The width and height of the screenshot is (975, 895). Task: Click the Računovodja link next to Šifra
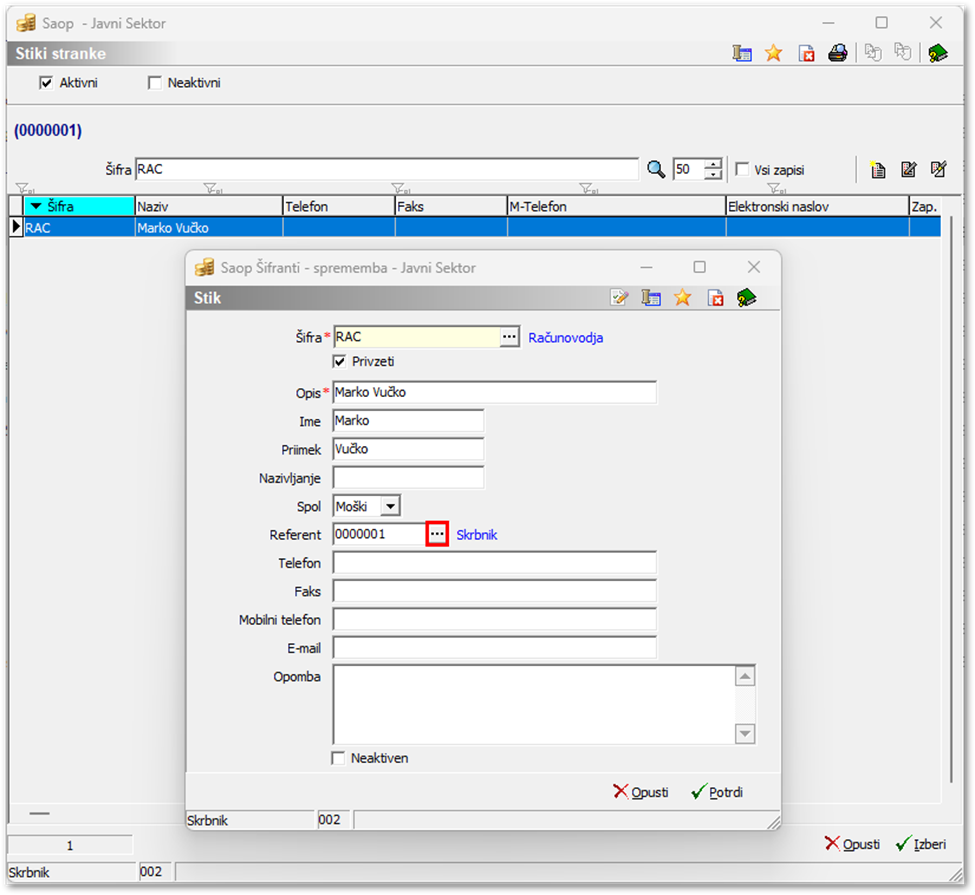click(x=566, y=338)
